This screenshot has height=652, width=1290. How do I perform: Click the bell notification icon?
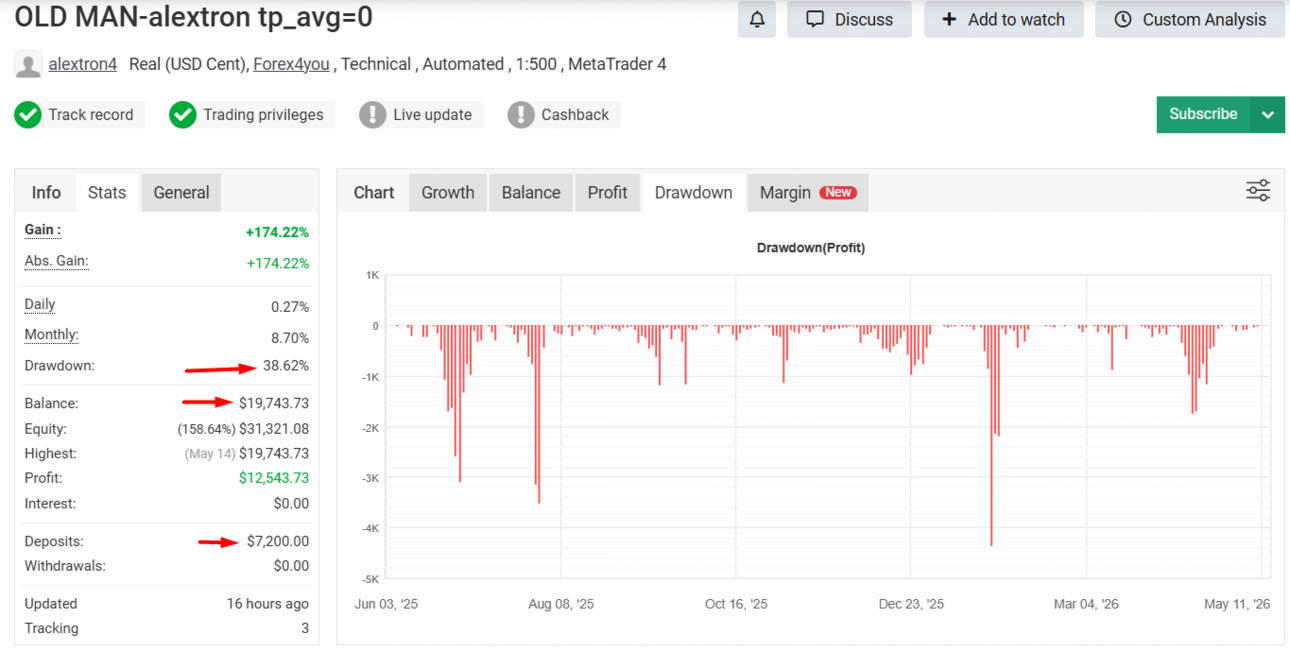coord(757,19)
